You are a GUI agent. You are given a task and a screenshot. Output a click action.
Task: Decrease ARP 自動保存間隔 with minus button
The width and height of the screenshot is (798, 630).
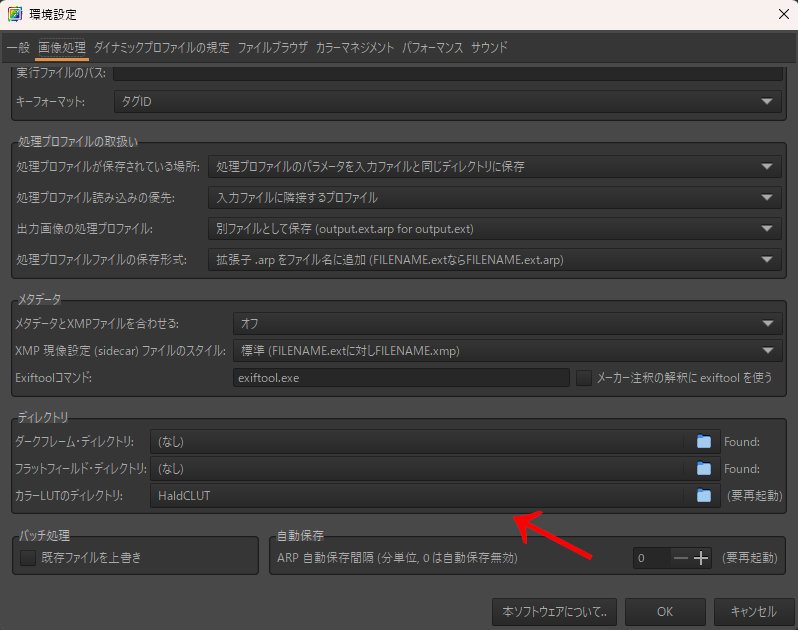(x=680, y=558)
